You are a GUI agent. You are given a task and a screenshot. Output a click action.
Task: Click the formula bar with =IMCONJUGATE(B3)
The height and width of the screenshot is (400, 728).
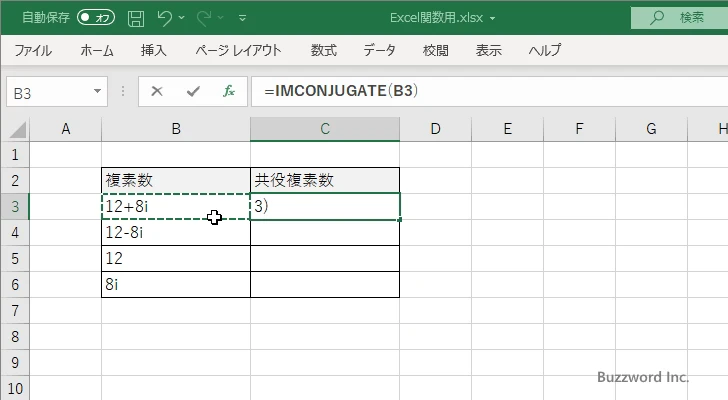(489, 91)
